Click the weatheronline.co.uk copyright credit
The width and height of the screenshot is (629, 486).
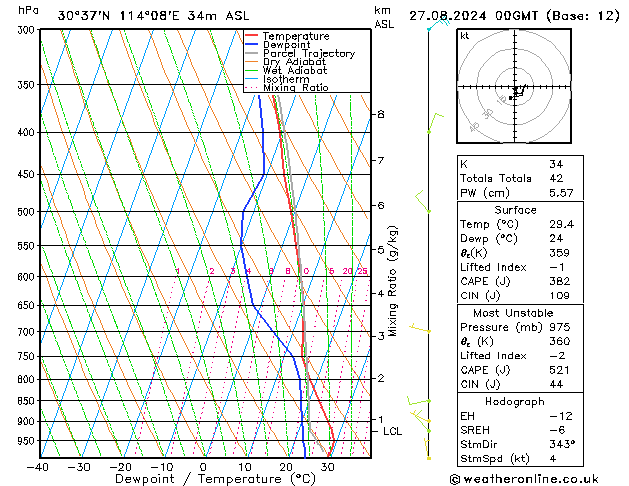(x=524, y=479)
